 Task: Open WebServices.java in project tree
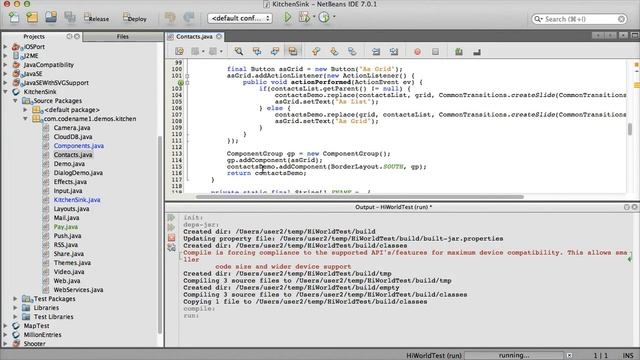click(78, 290)
